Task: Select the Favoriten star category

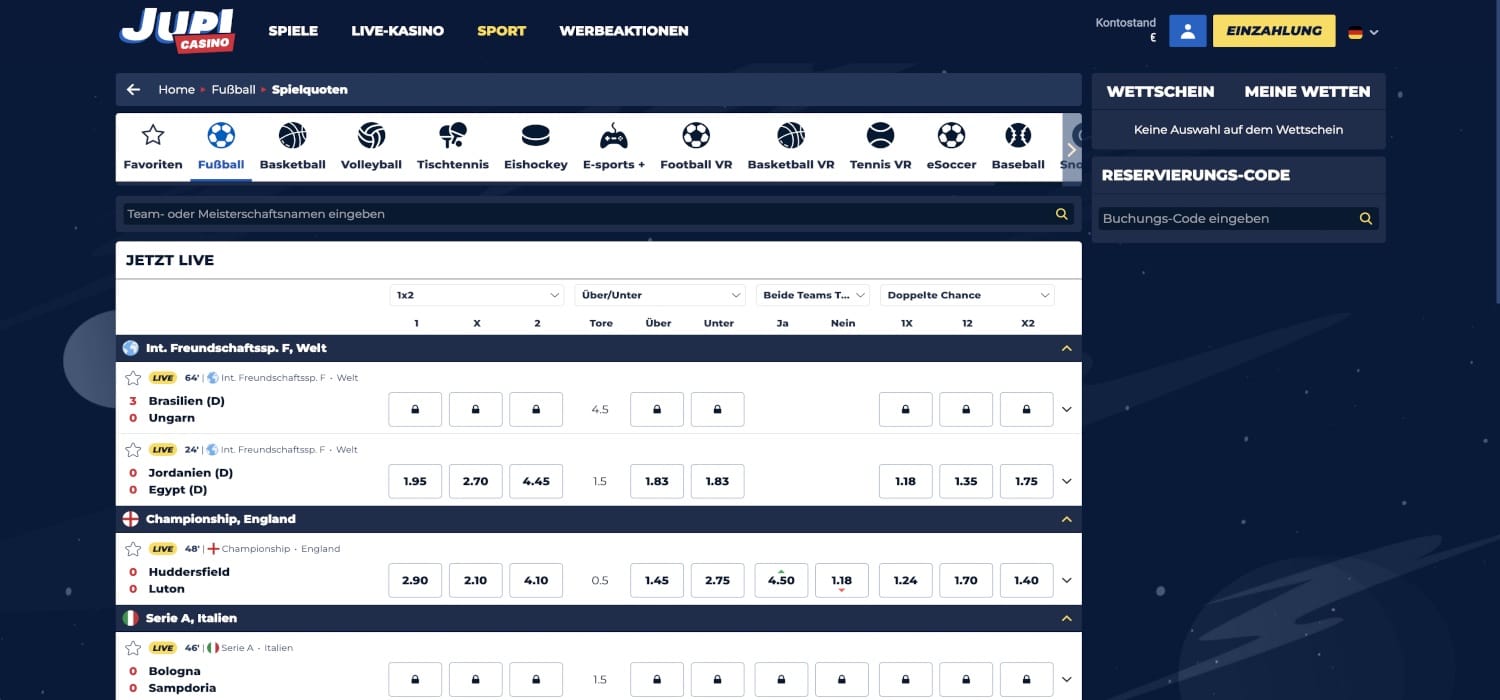Action: [x=153, y=147]
